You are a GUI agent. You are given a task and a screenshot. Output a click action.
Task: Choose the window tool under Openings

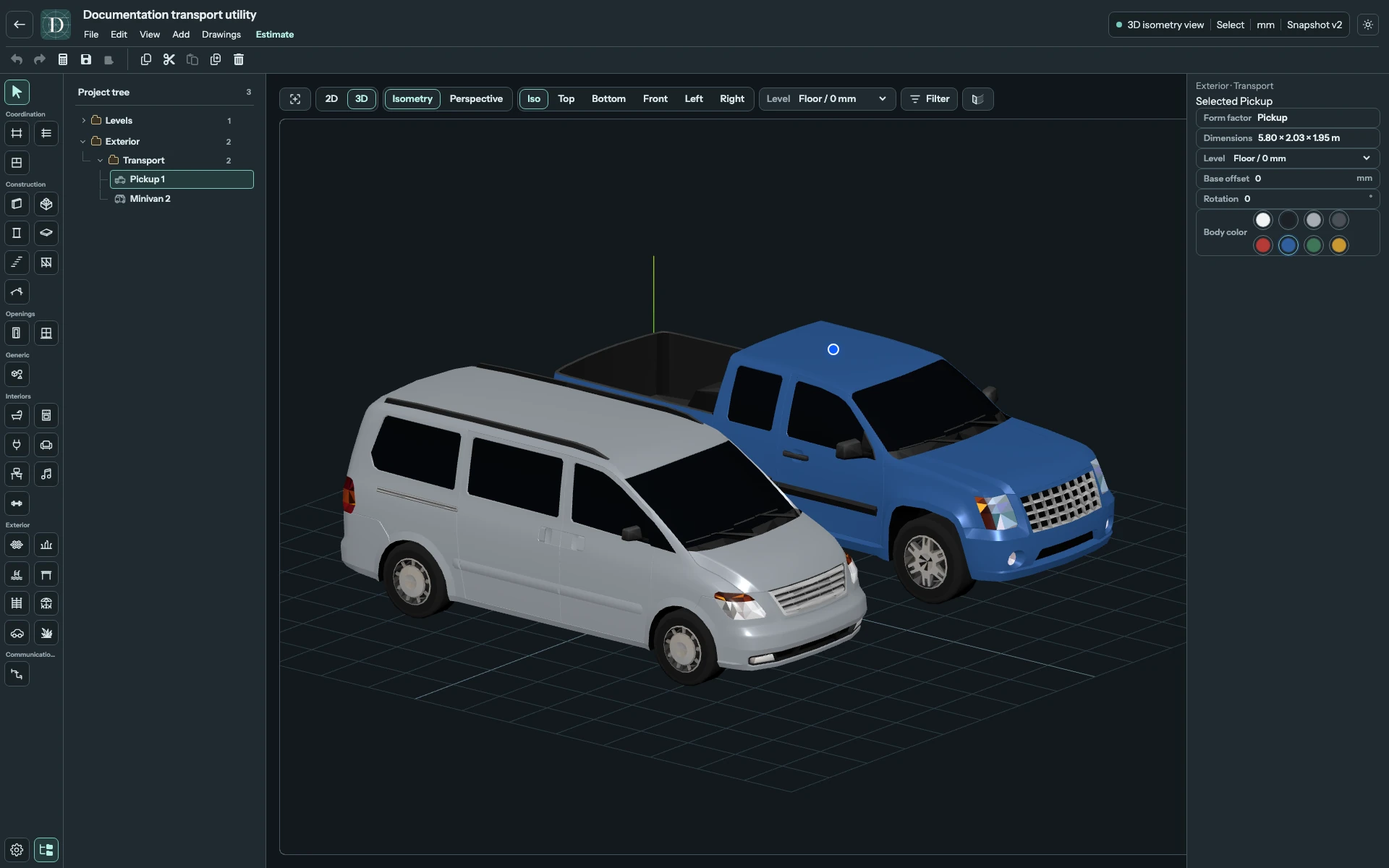(46, 333)
